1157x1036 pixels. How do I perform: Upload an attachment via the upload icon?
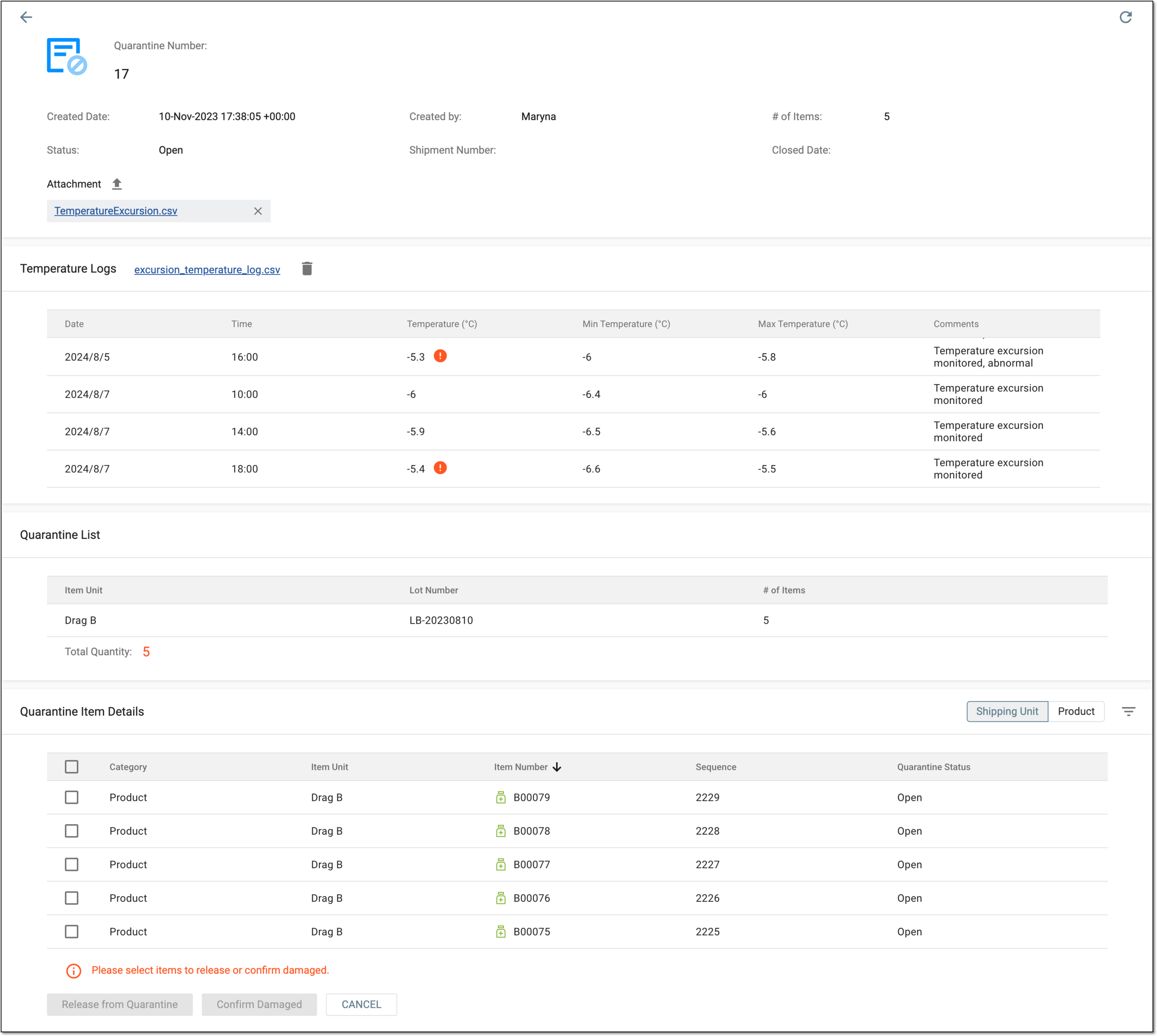(x=117, y=184)
